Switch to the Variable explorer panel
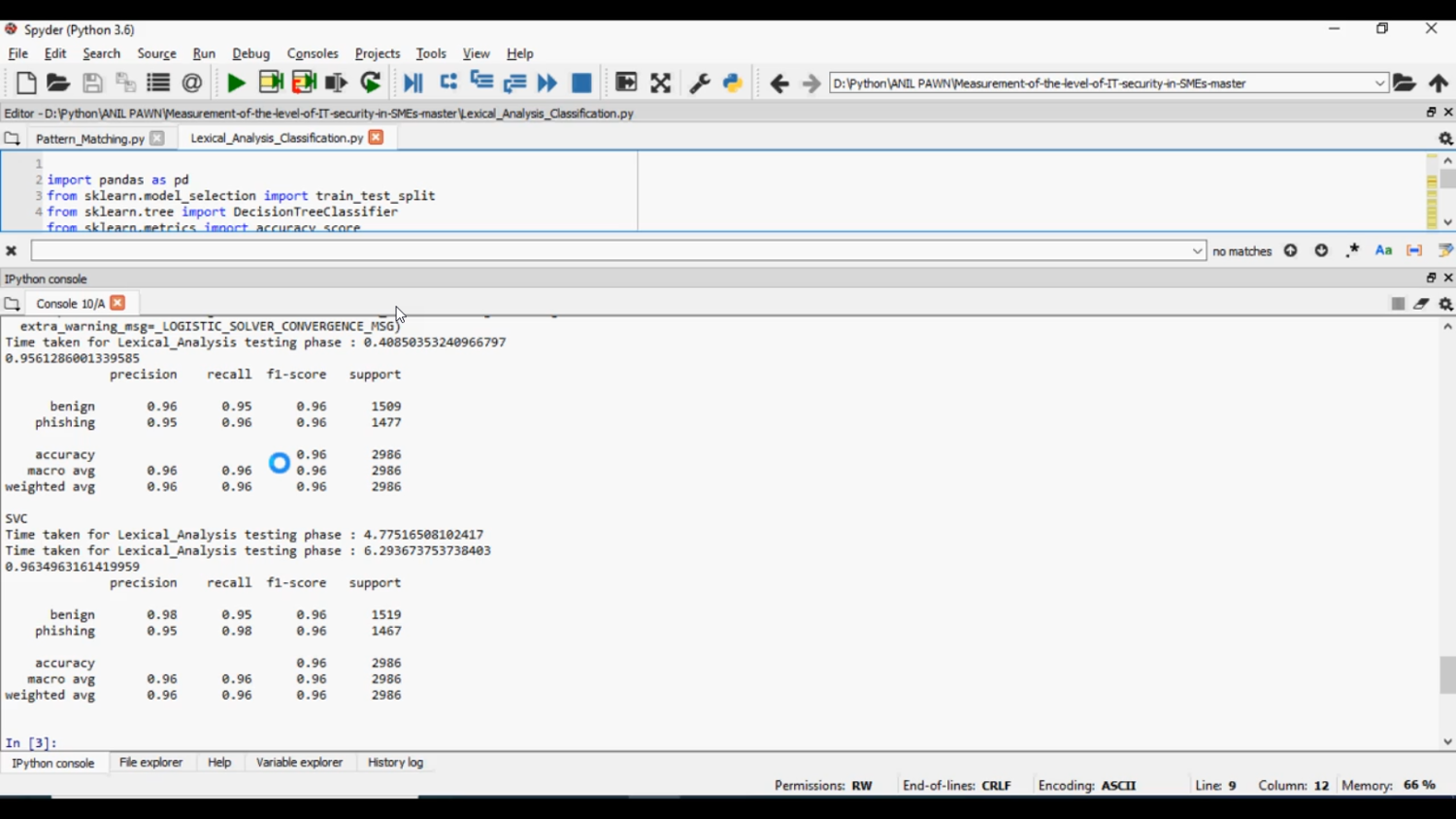 click(300, 763)
